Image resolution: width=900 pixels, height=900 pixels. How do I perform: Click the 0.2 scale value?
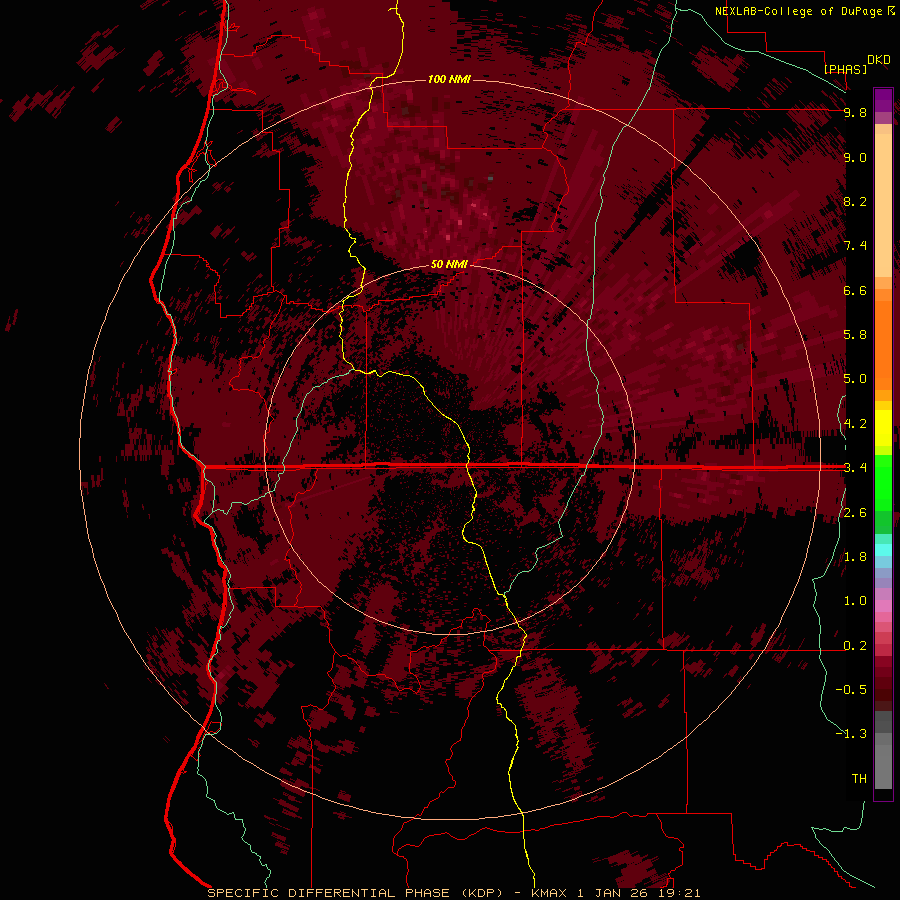click(855, 646)
